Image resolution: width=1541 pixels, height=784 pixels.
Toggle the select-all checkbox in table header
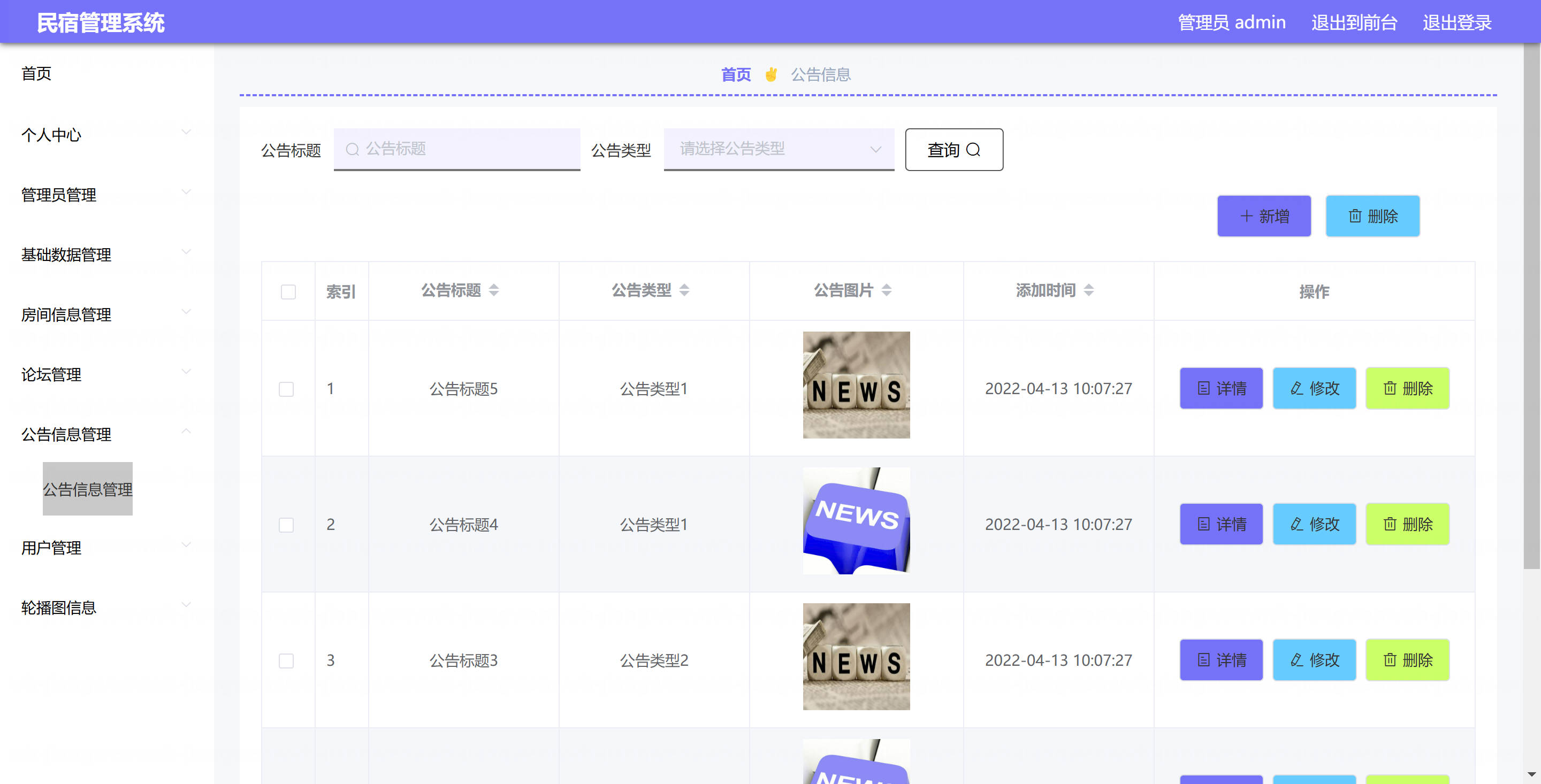(x=288, y=292)
